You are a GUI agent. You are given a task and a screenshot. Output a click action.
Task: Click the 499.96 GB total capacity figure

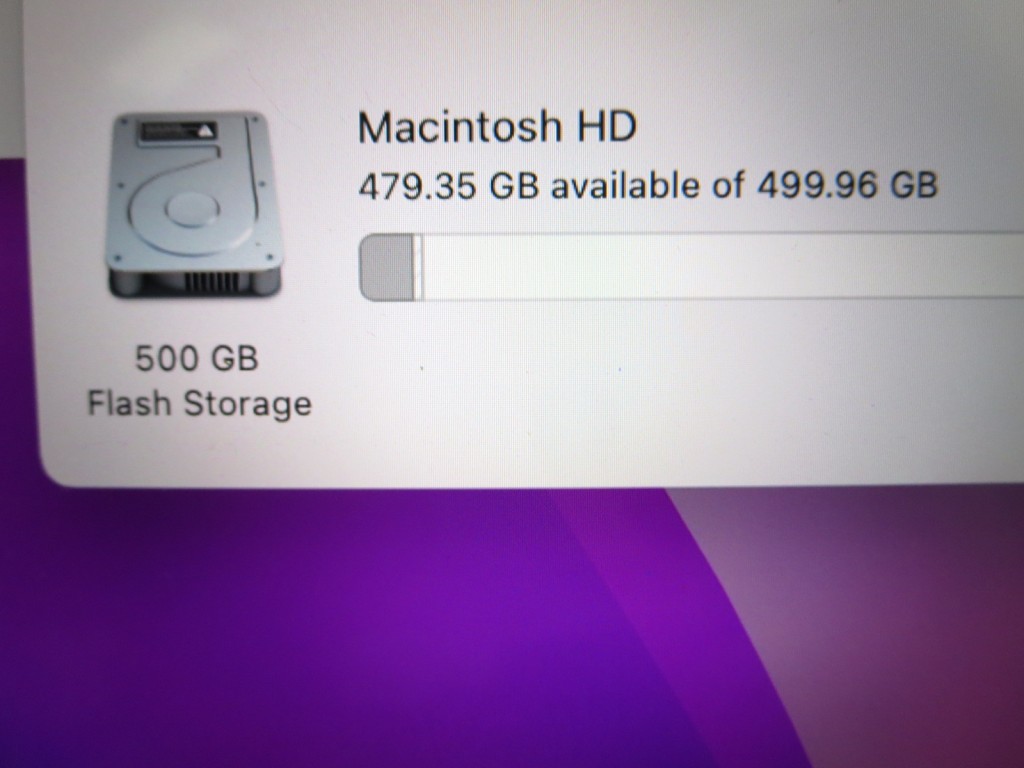(x=847, y=184)
